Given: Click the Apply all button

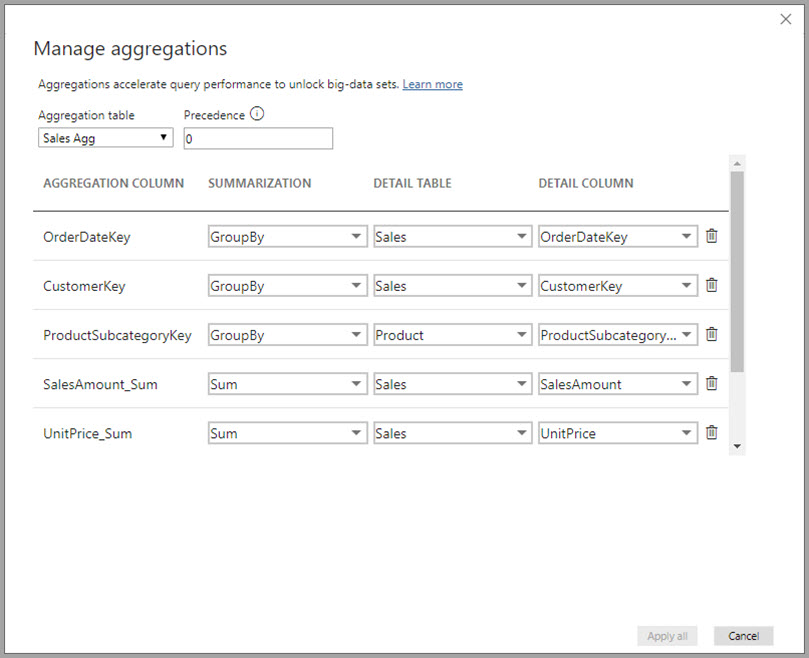Looking at the screenshot, I should (667, 635).
